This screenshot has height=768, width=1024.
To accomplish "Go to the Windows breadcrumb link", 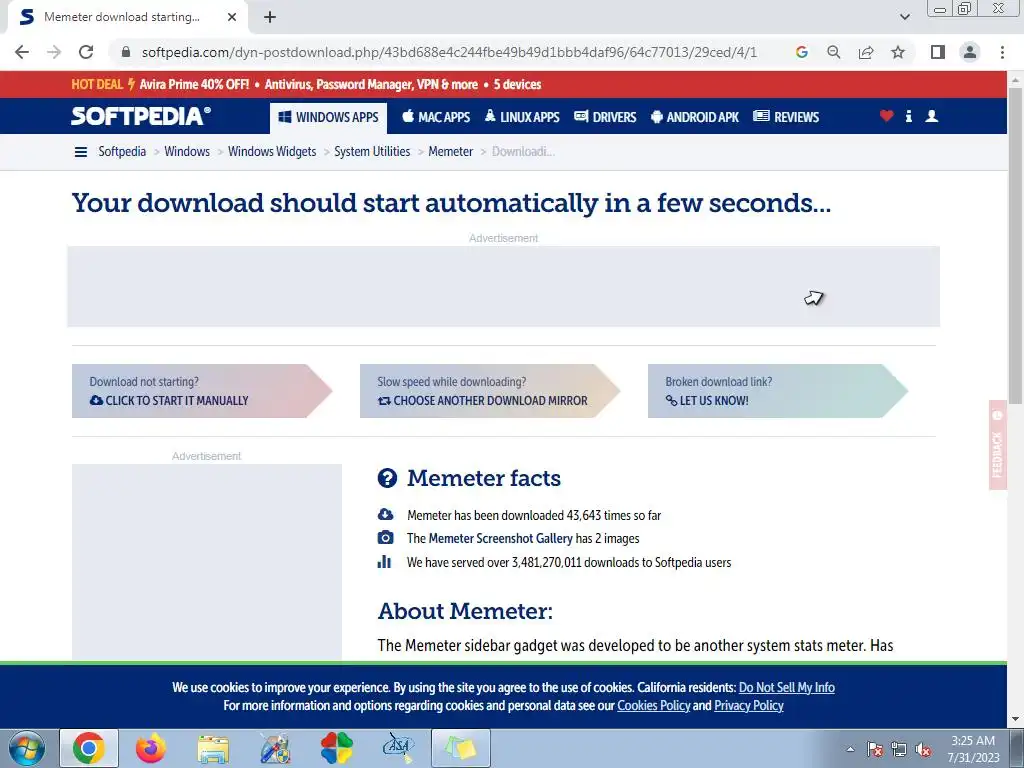I will [x=187, y=152].
